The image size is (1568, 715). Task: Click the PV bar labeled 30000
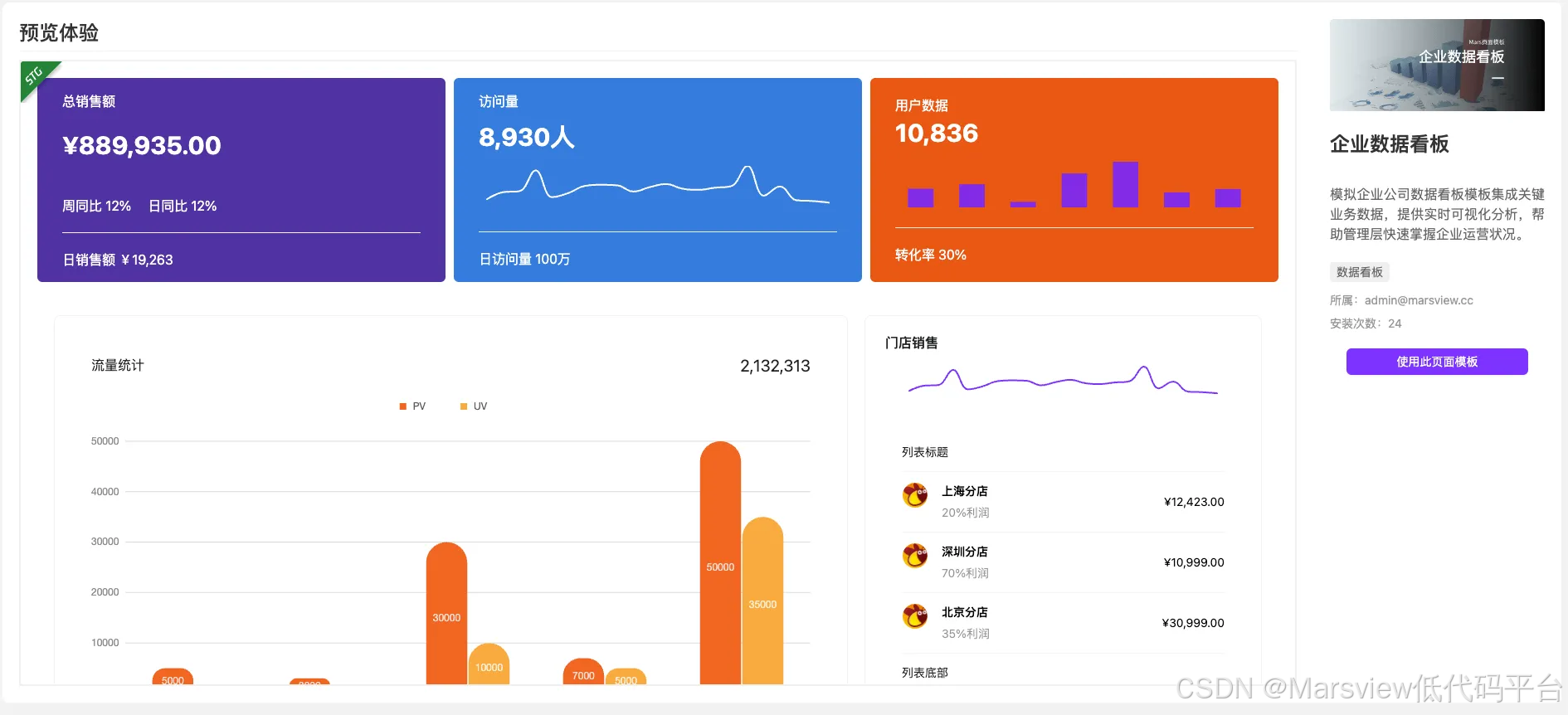[x=446, y=614]
